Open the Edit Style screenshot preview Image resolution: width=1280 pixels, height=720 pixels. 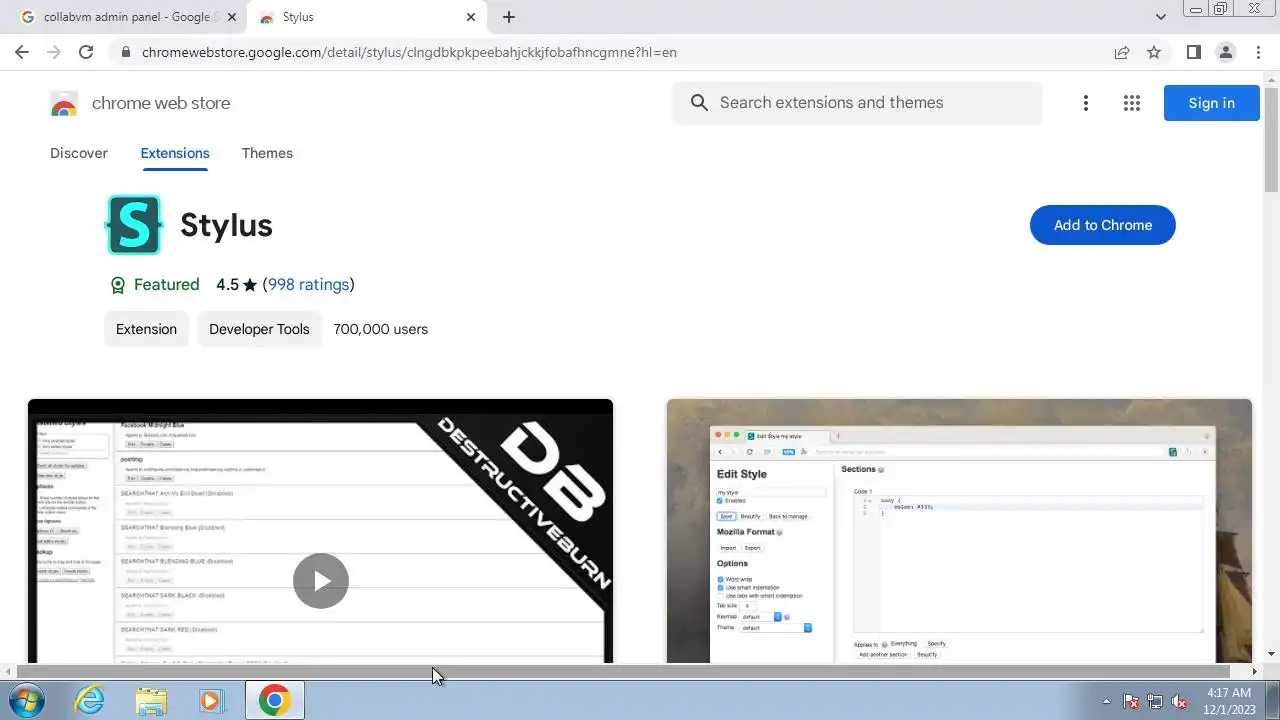(959, 531)
